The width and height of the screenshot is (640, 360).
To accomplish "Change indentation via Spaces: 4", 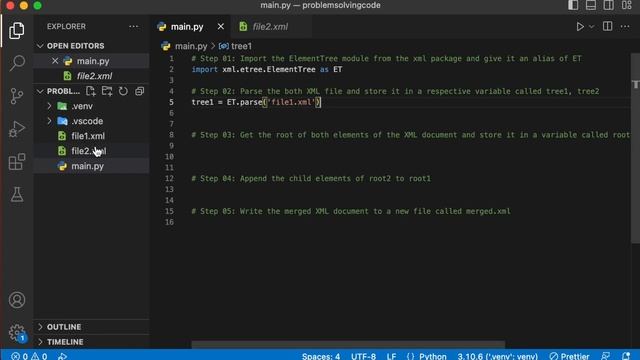I will click(321, 356).
